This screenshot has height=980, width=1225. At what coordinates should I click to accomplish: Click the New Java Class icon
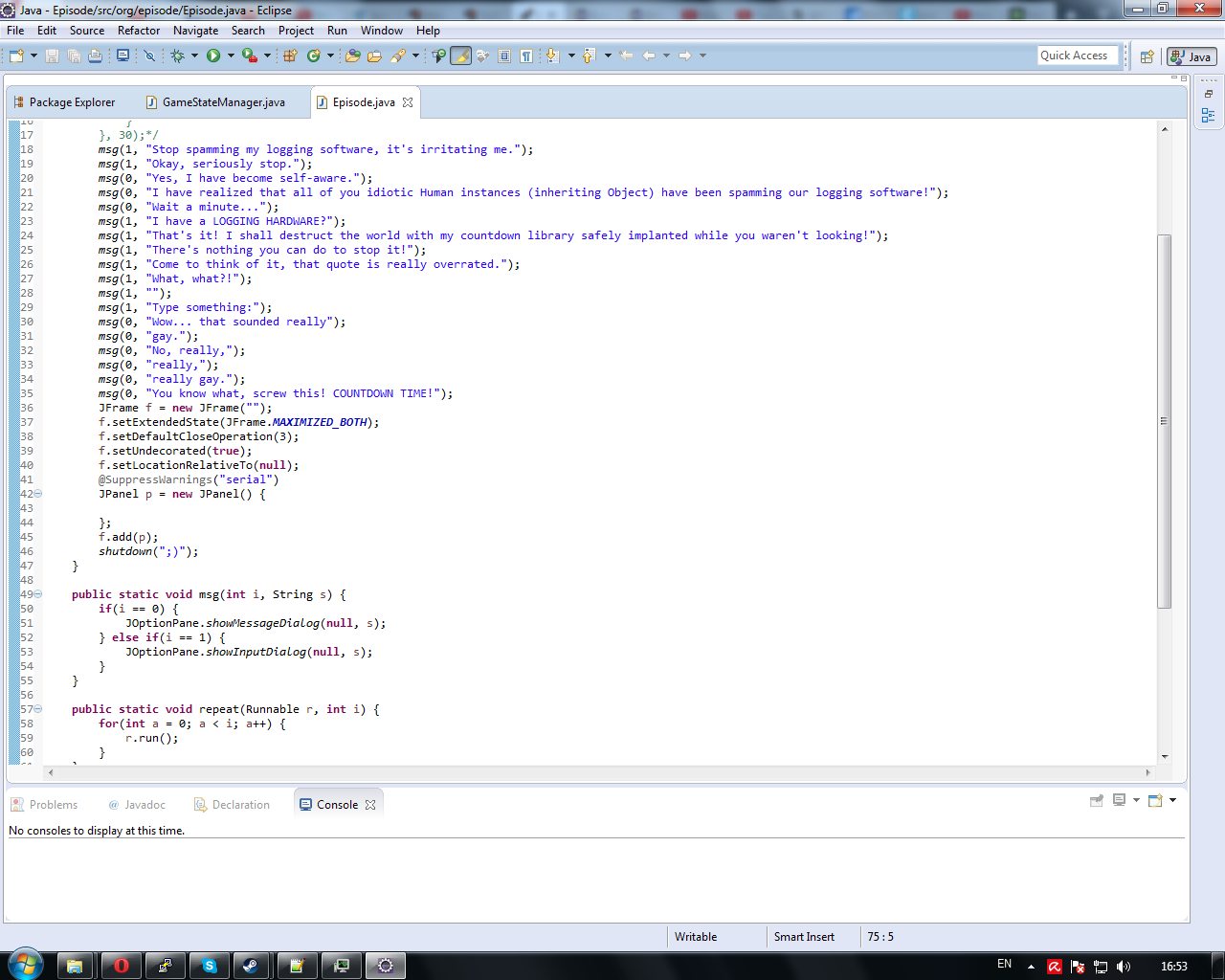pyautogui.click(x=314, y=56)
